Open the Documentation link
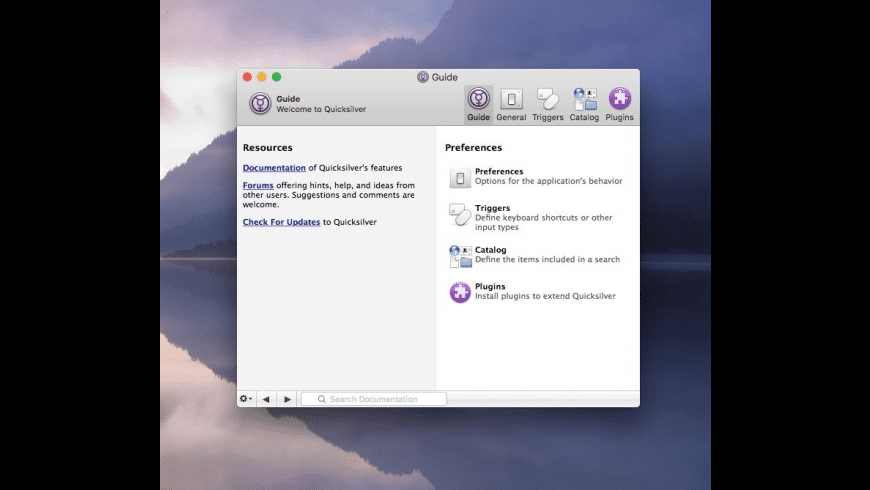Screen dimensions: 870x490 [274, 168]
